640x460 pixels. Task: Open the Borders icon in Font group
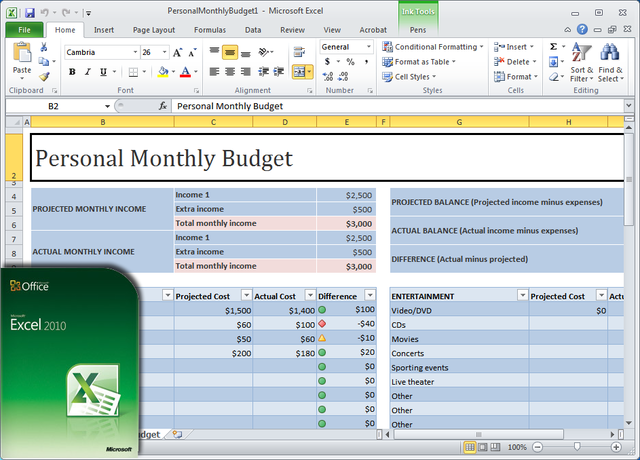133,72
